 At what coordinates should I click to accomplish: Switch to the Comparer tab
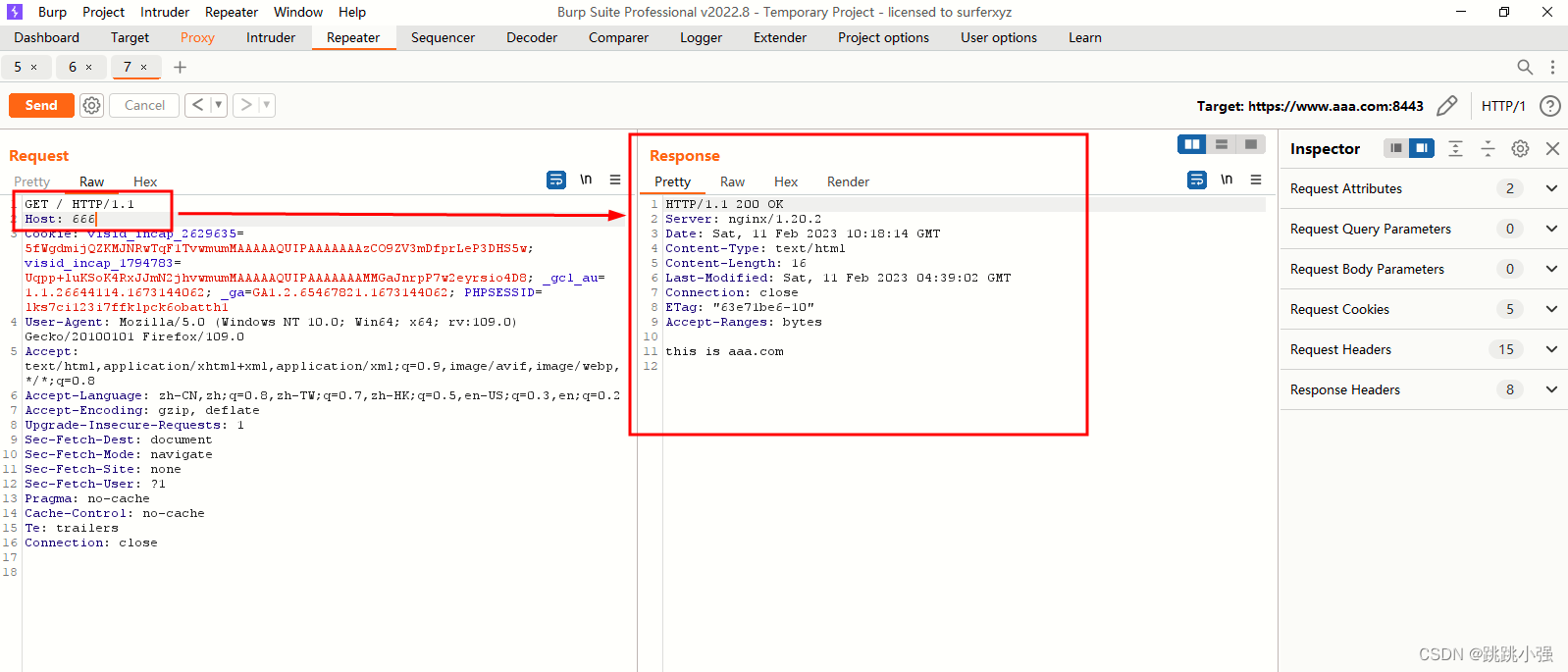(618, 37)
